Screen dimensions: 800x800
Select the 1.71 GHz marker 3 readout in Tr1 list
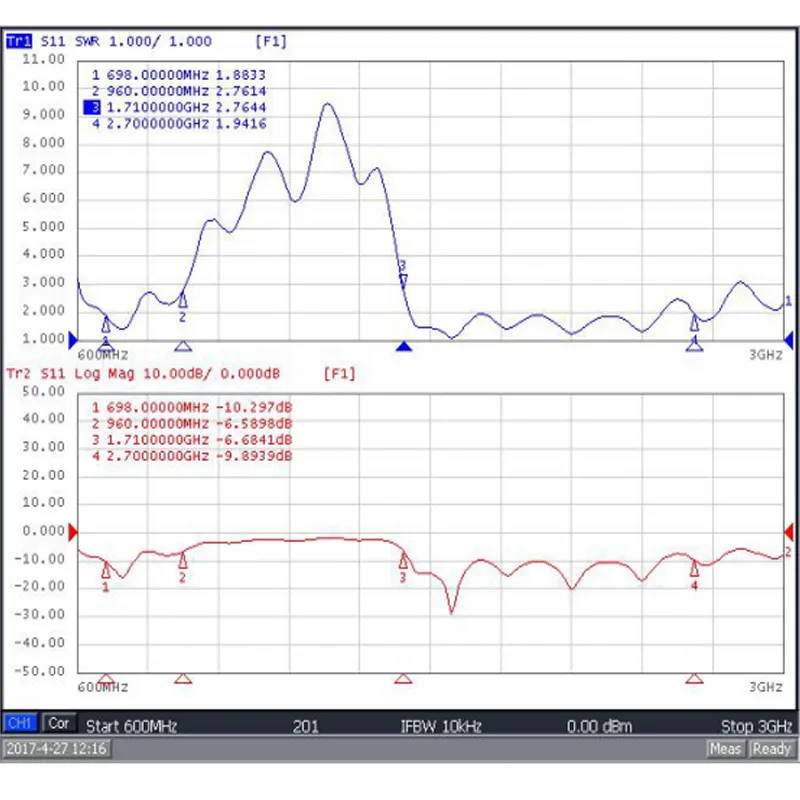pos(178,107)
